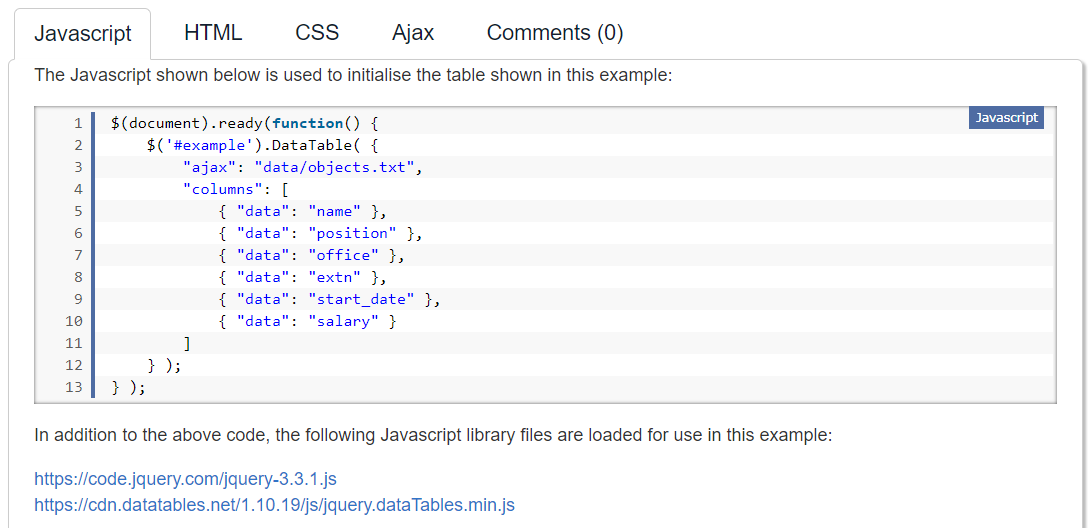Viewport: 1088px width, 528px height.
Task: Open the jquery.dataTables.min.js CDN link
Action: 274,505
